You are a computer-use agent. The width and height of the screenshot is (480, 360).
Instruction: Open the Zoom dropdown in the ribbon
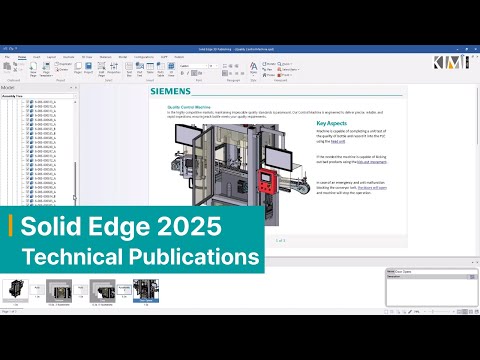pos(285,64)
